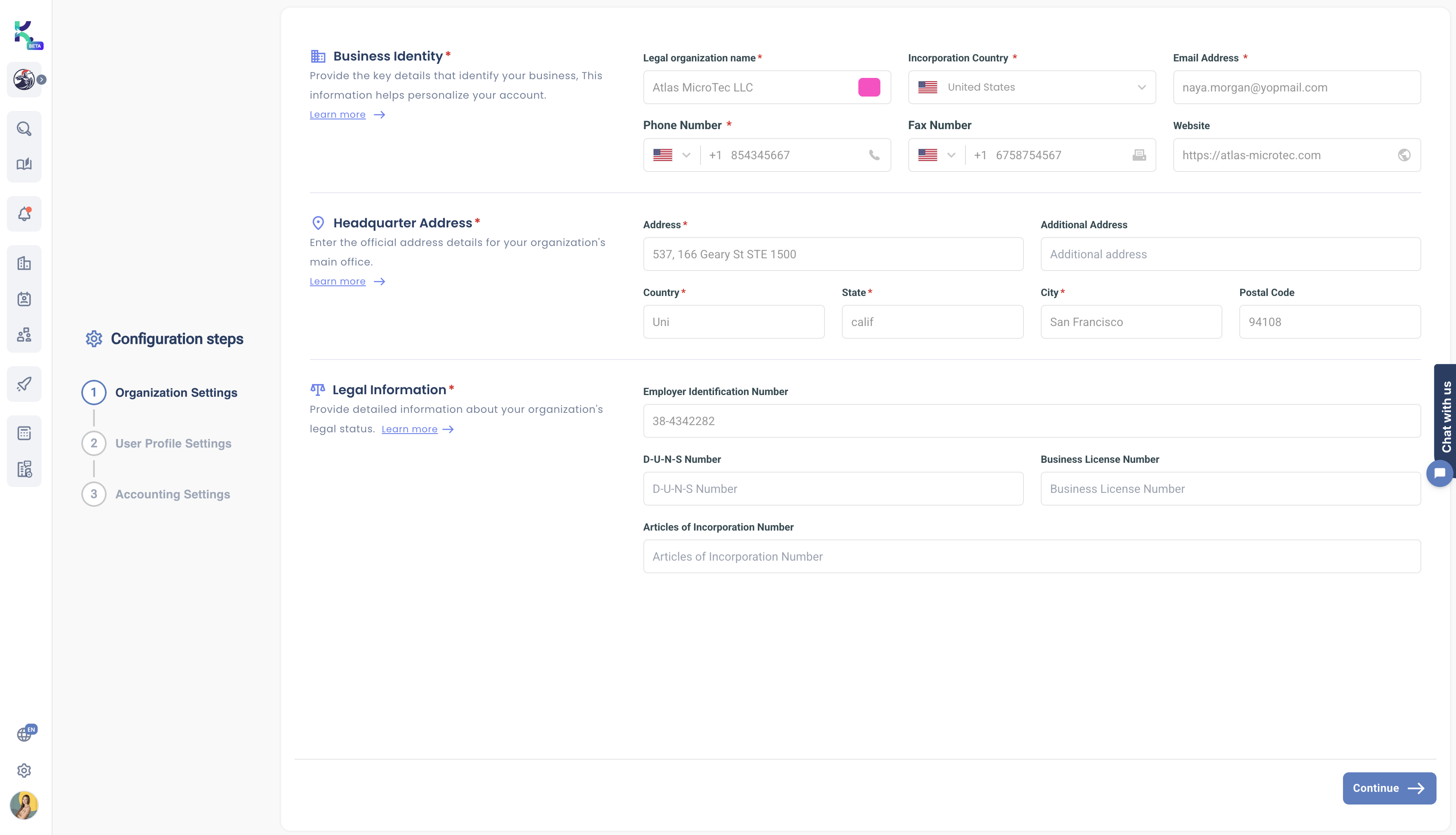The width and height of the screenshot is (1456, 835).
Task: Launch the rocket icon in sidebar
Action: point(24,383)
